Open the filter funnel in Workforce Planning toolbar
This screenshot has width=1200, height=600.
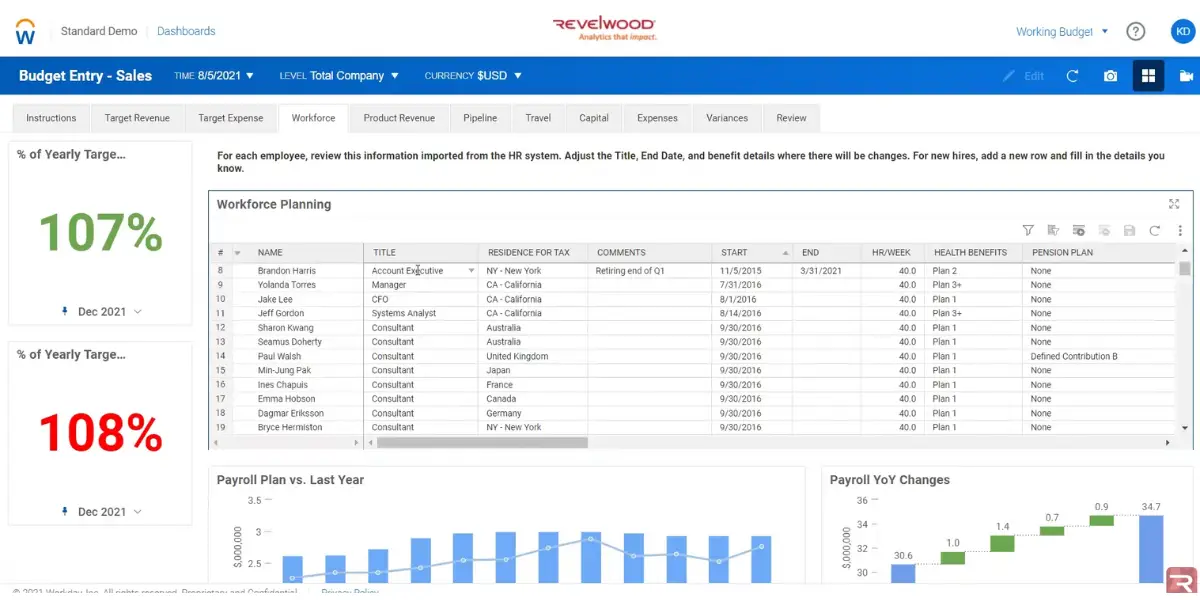1028,230
